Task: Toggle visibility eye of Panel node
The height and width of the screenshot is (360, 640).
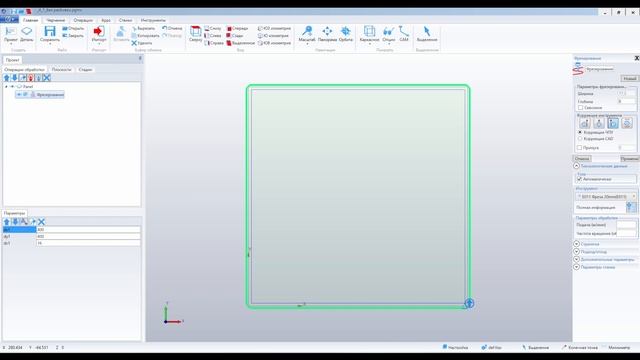Action: pyautogui.click(x=12, y=87)
